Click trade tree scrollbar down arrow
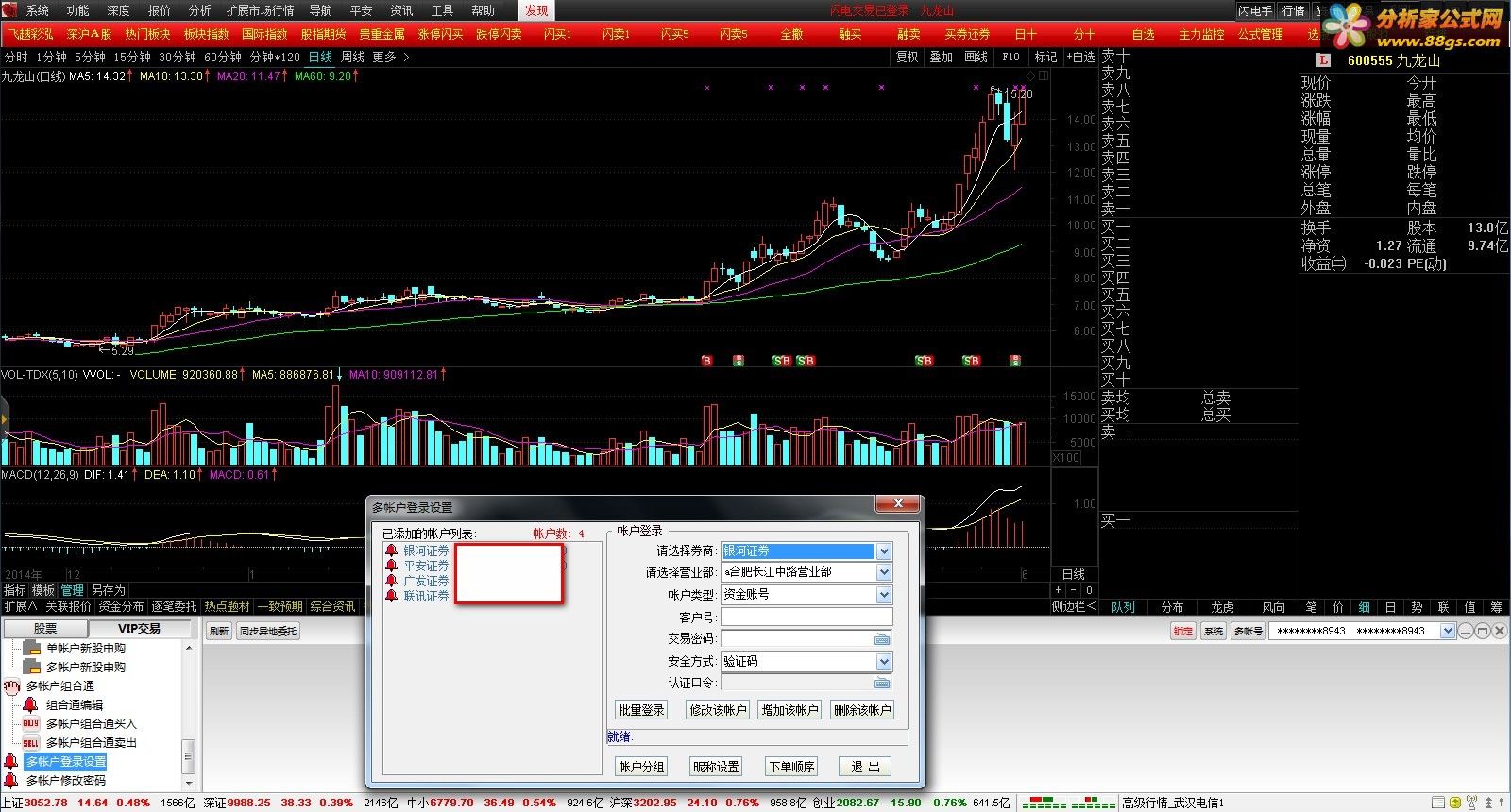Image resolution: width=1511 pixels, height=812 pixels. (189, 782)
